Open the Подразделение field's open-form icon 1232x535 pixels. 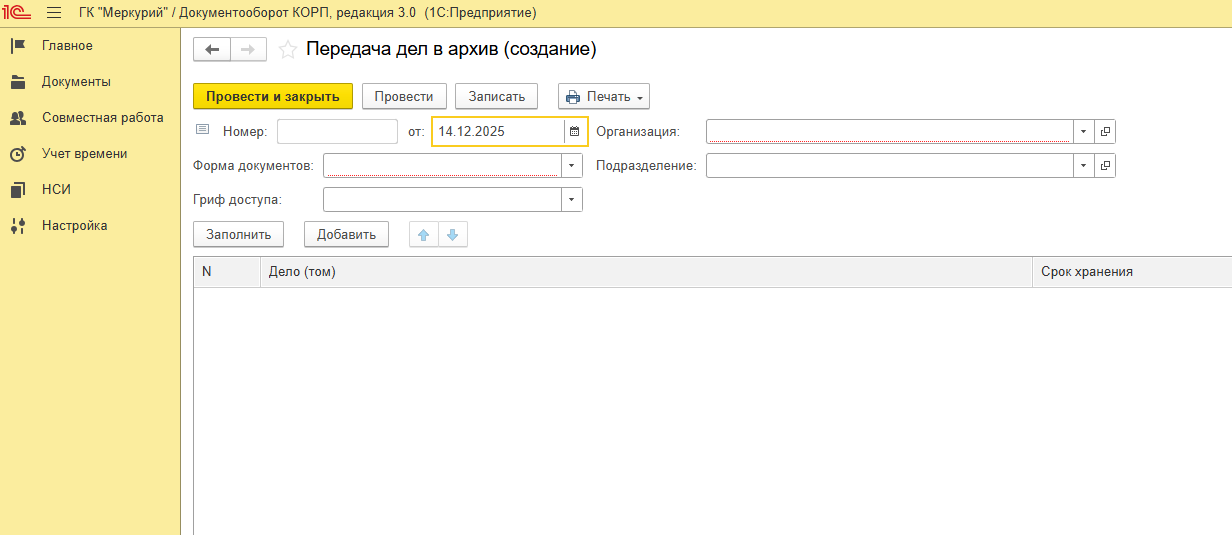pyautogui.click(x=1105, y=165)
